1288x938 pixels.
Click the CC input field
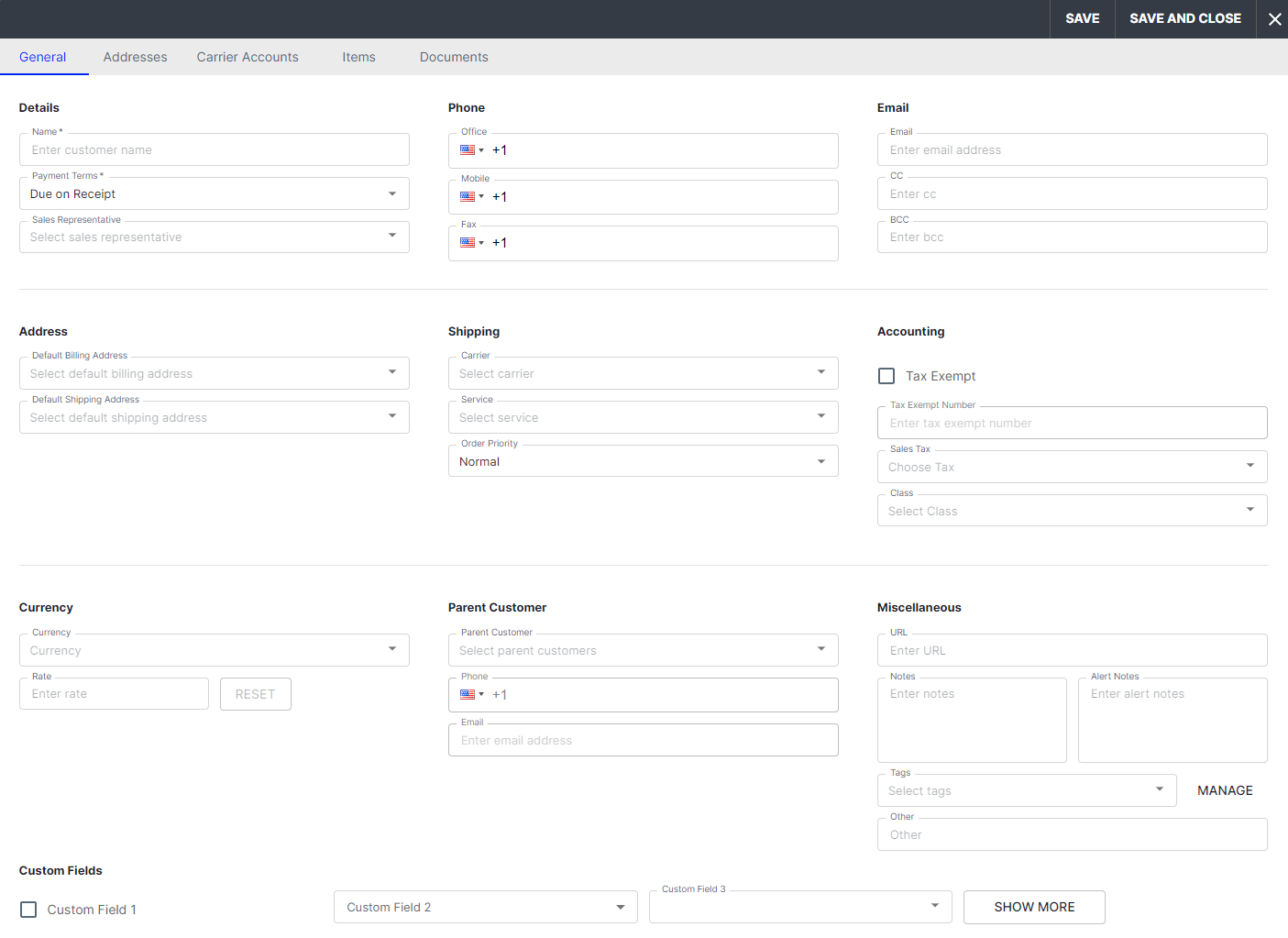coord(1073,193)
